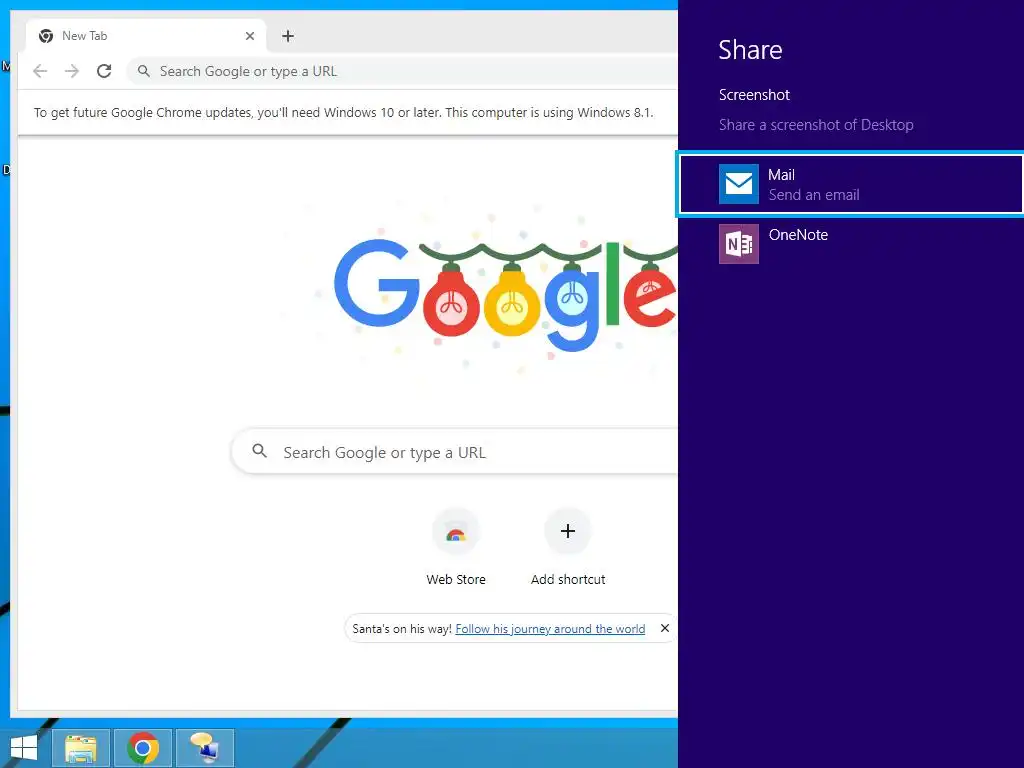1024x768 pixels.
Task: Dismiss the Santa's on his way notice
Action: 664,628
